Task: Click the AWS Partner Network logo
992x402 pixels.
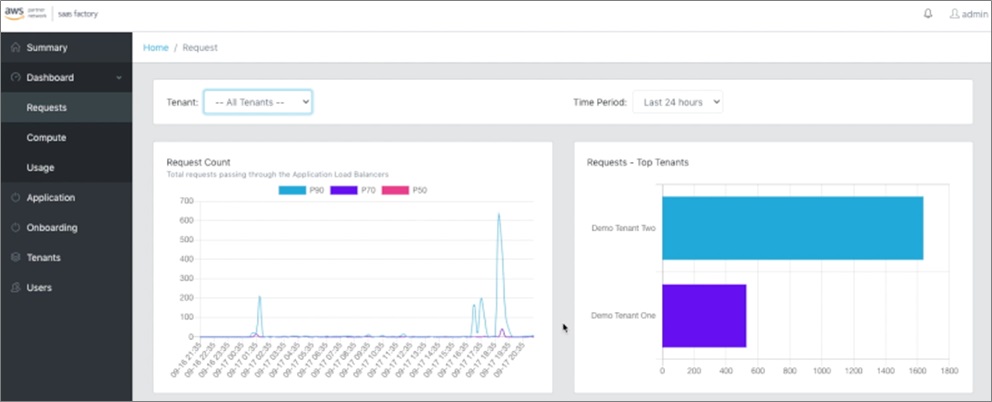Action: 26,13
